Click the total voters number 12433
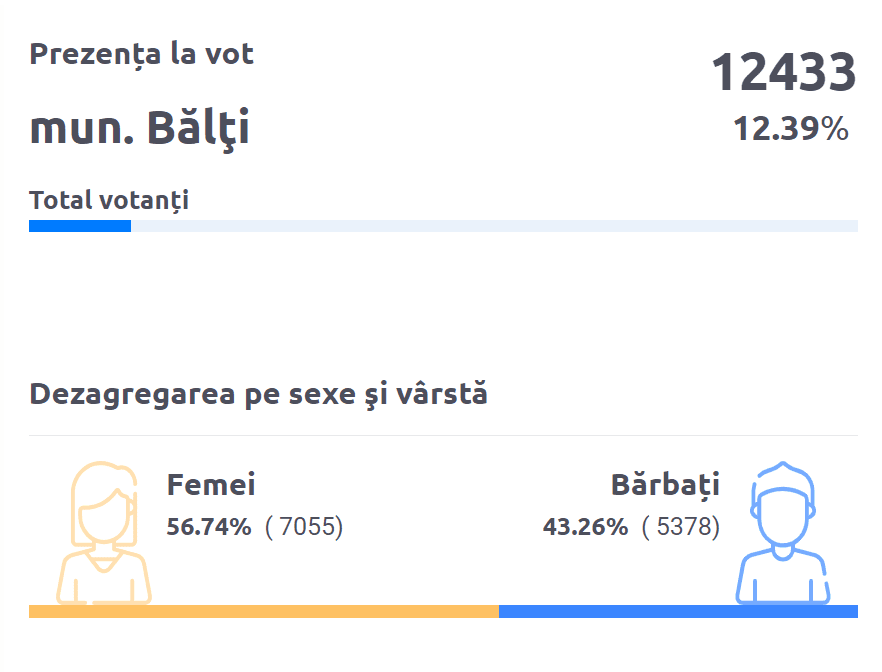This screenshot has width=882, height=672. (x=783, y=73)
